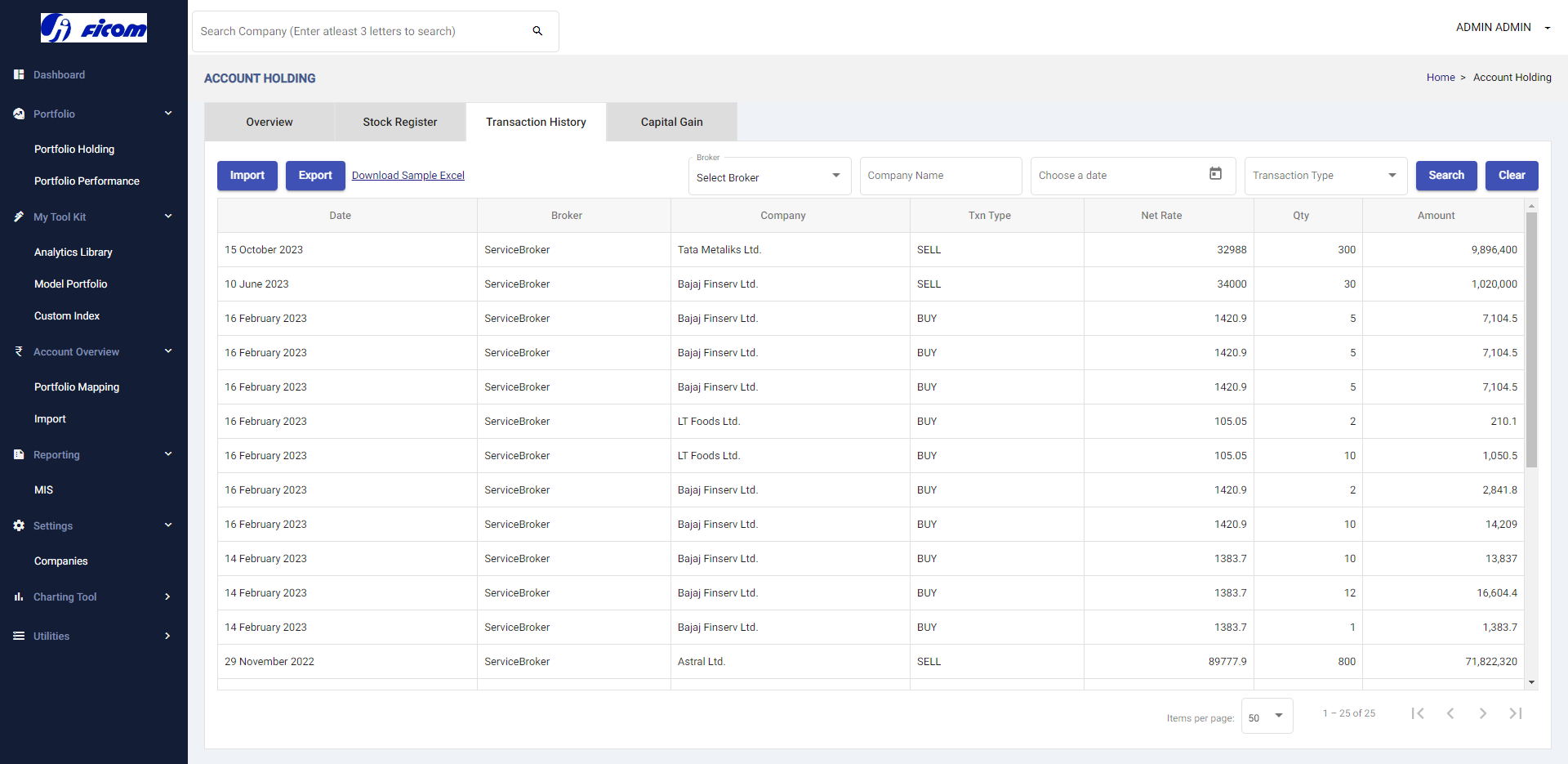Screen dimensions: 1568x764
Task: Go to last page of results
Action: click(1516, 713)
